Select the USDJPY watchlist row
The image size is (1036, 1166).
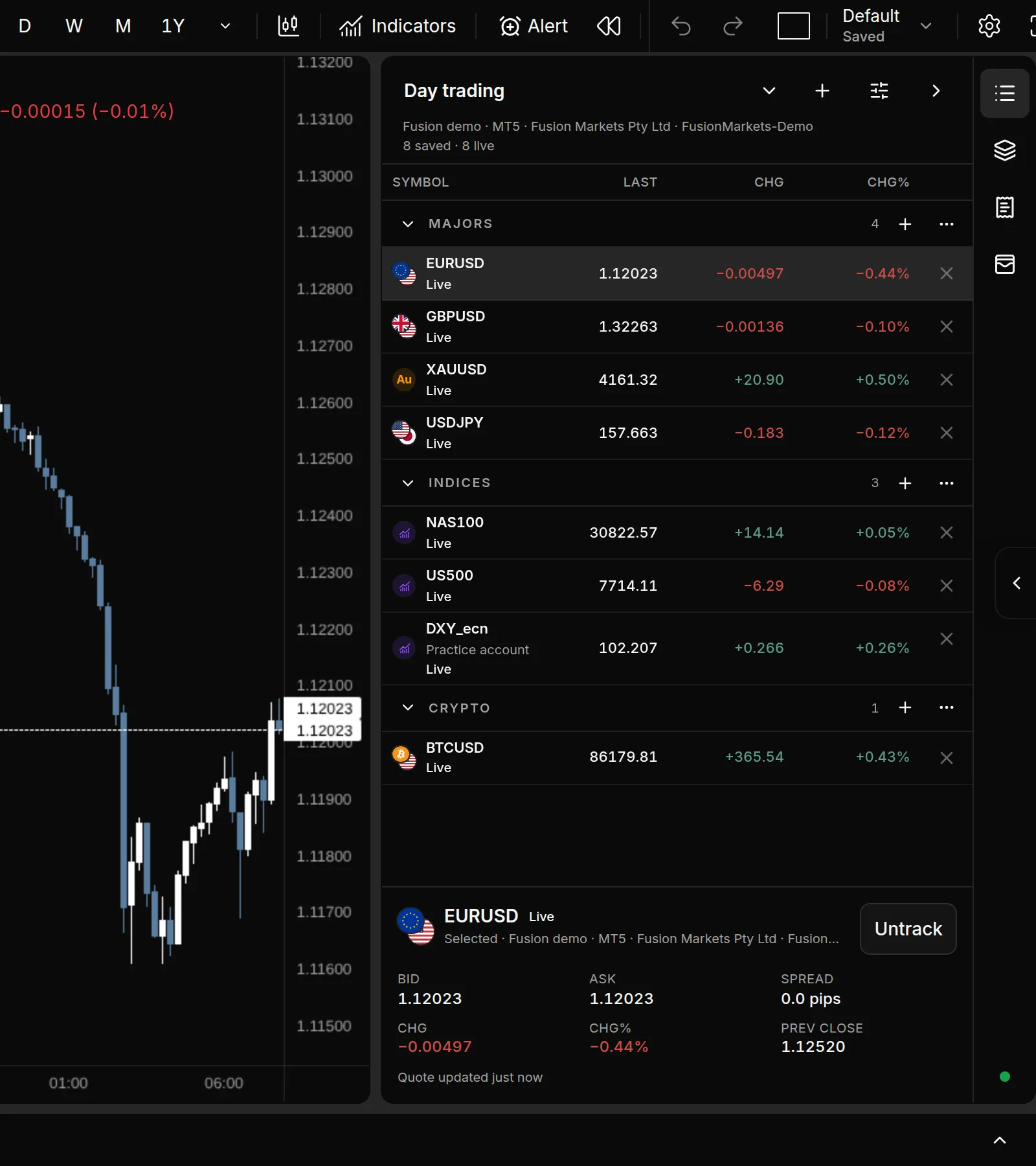pyautogui.click(x=677, y=433)
